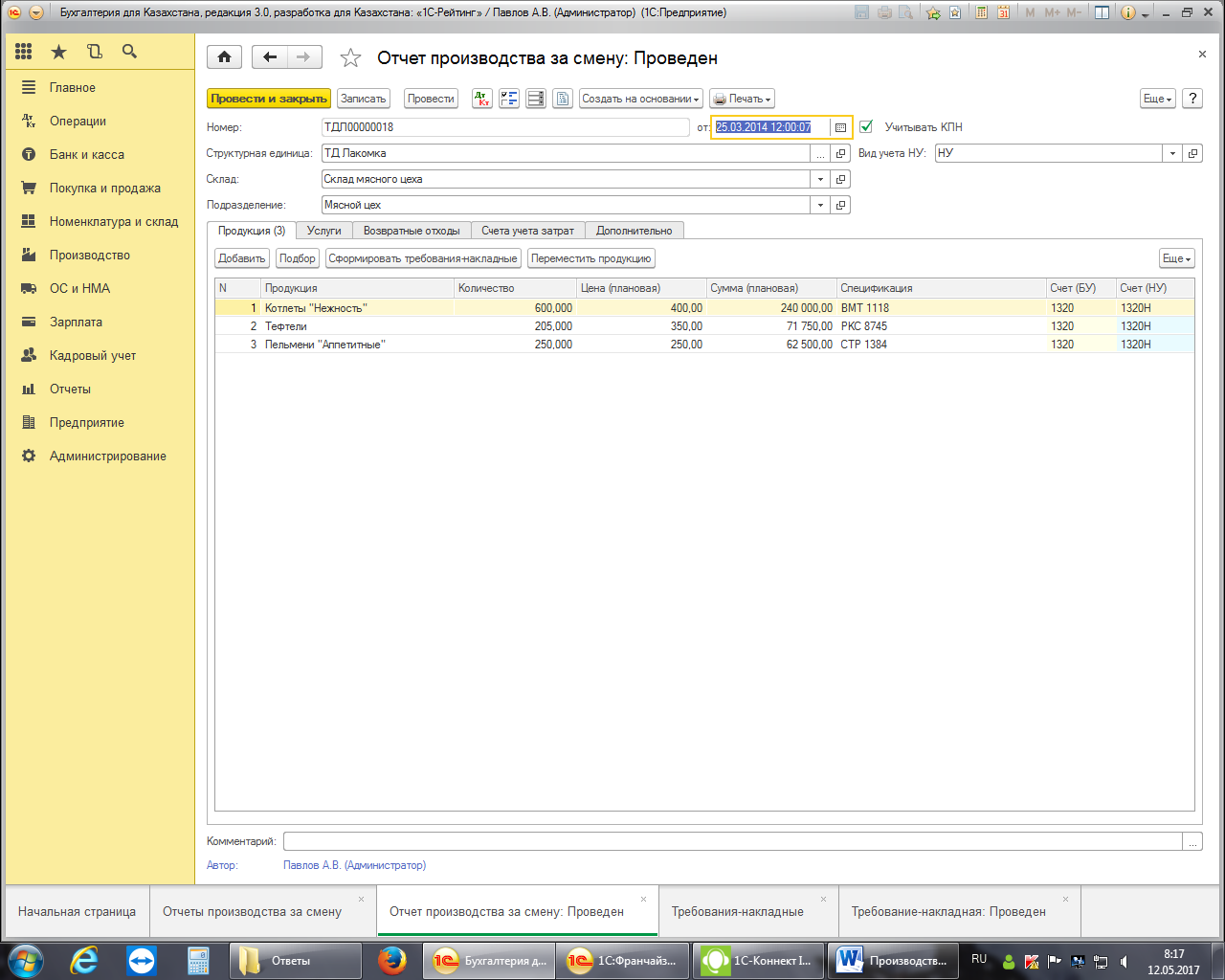Image resolution: width=1225 pixels, height=980 pixels.
Task: Click Добавить to add a product row
Action: (x=241, y=258)
